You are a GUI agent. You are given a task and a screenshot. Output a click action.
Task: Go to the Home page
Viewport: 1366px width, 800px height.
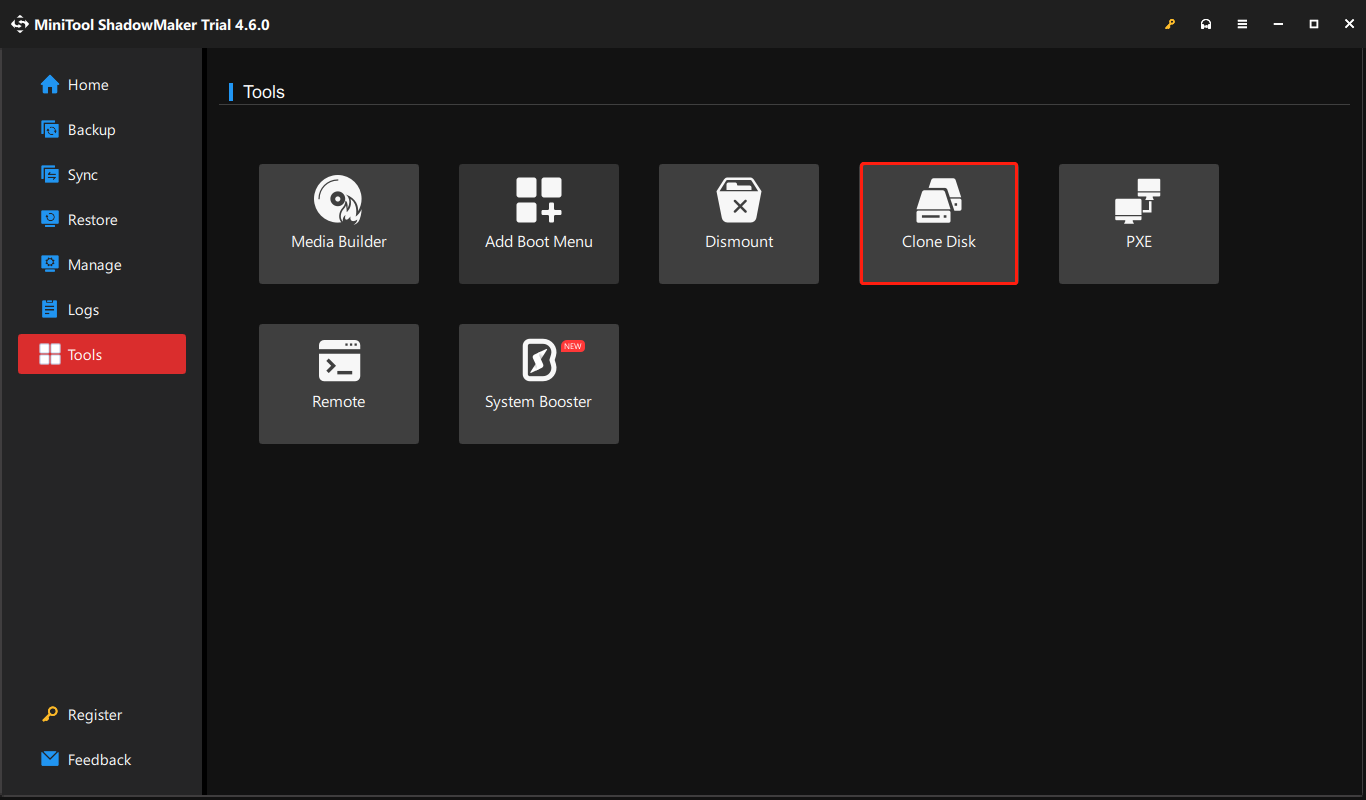coord(102,85)
